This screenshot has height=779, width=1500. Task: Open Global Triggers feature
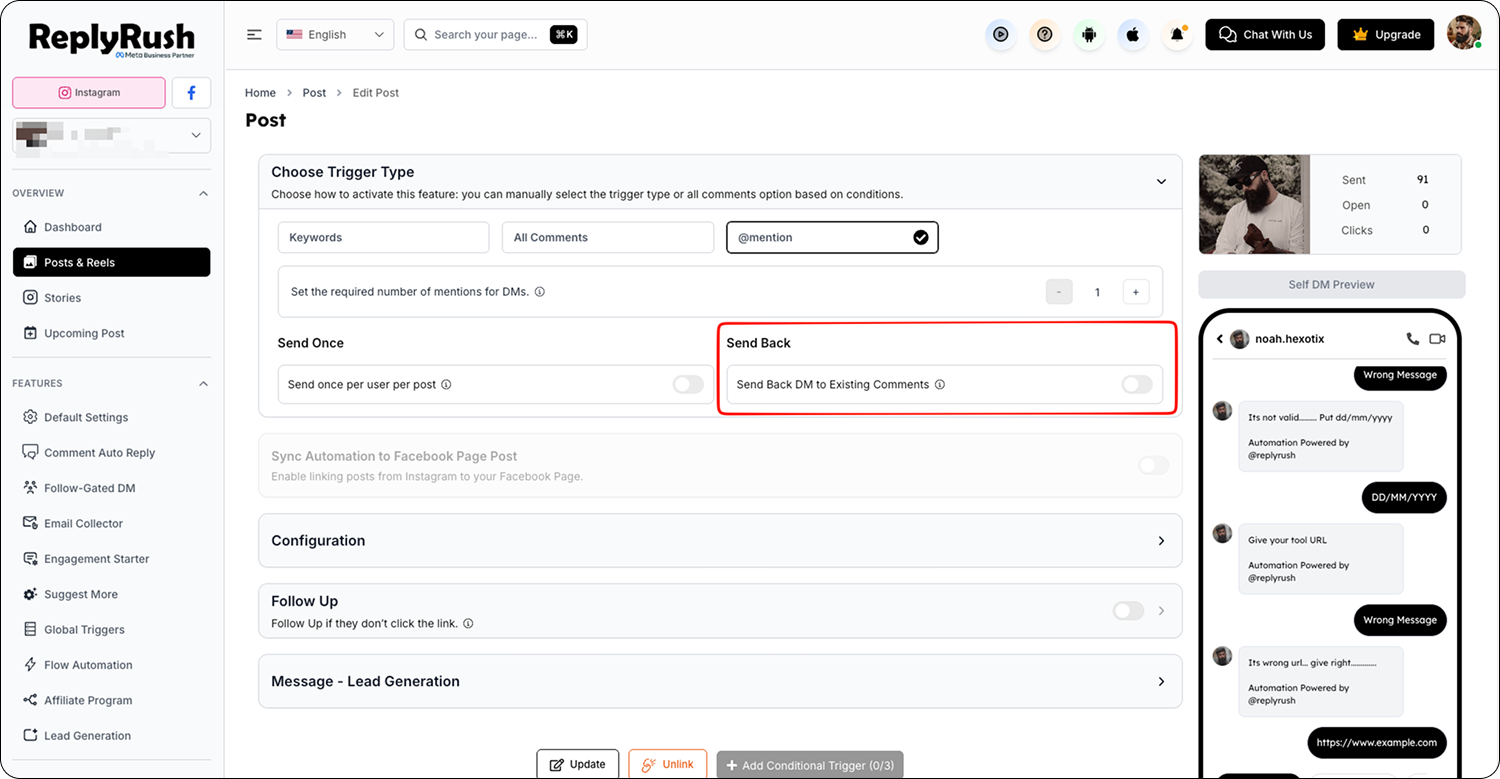(112, 629)
